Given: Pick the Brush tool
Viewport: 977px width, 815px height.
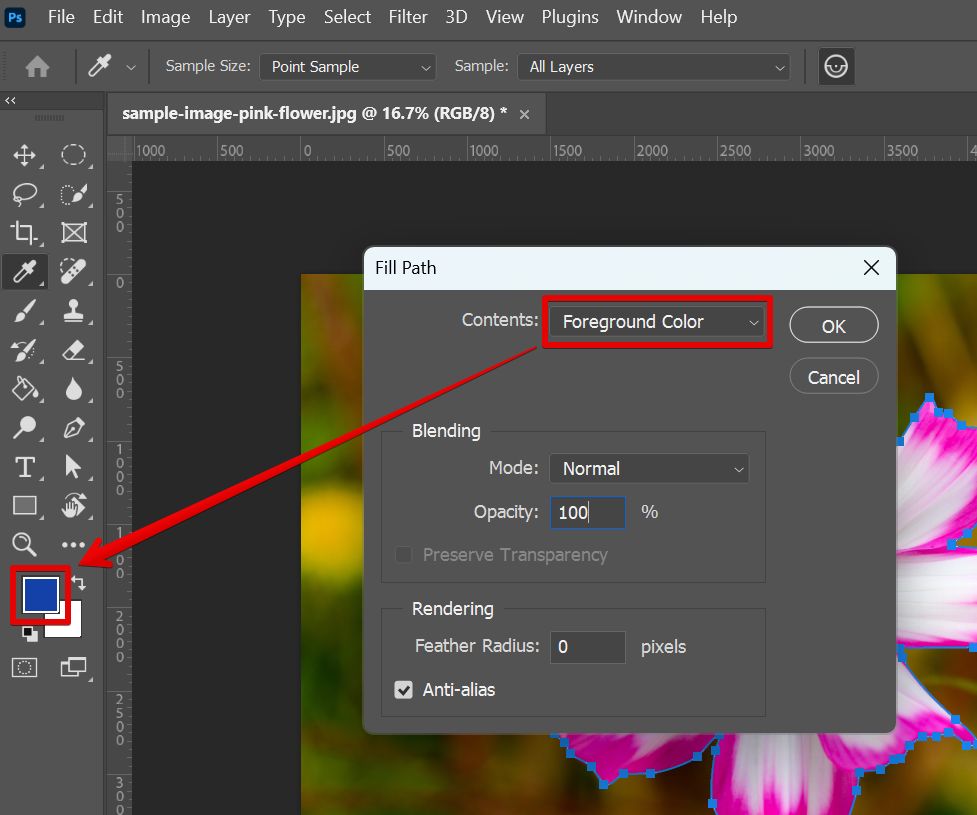Looking at the screenshot, I should (x=24, y=312).
